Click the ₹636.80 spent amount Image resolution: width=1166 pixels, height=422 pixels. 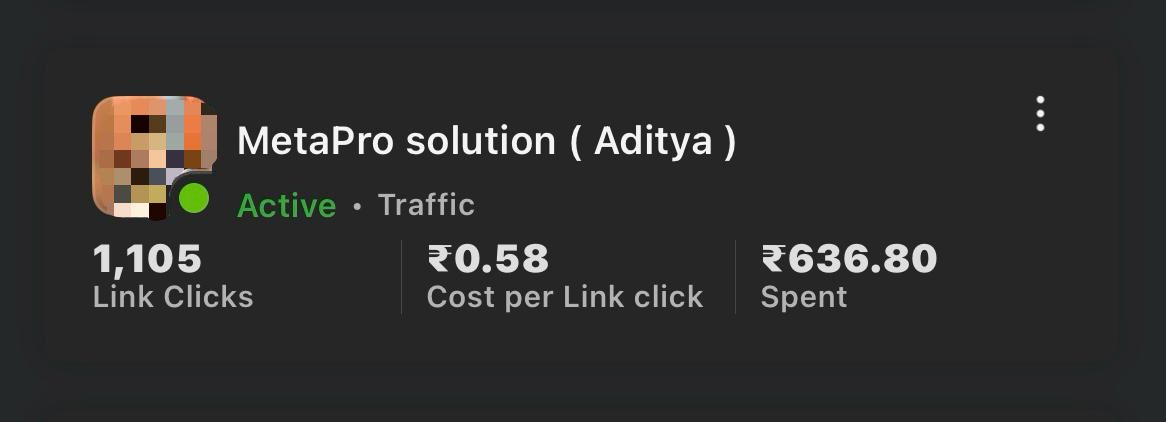[x=848, y=259]
